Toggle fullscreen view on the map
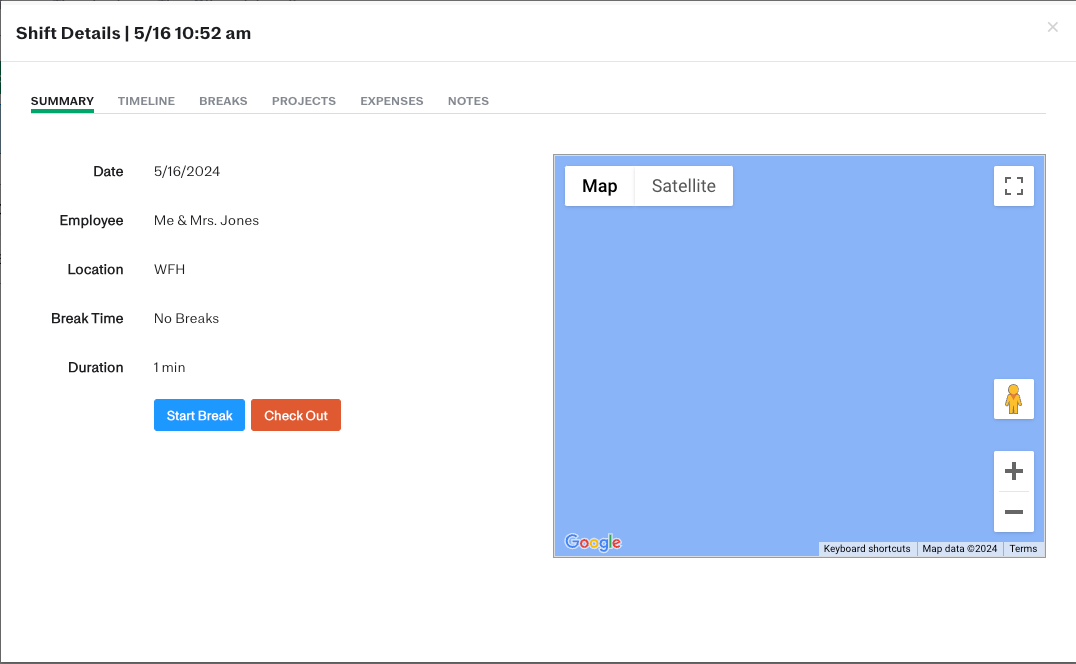This screenshot has width=1076, height=664. pyautogui.click(x=1013, y=186)
